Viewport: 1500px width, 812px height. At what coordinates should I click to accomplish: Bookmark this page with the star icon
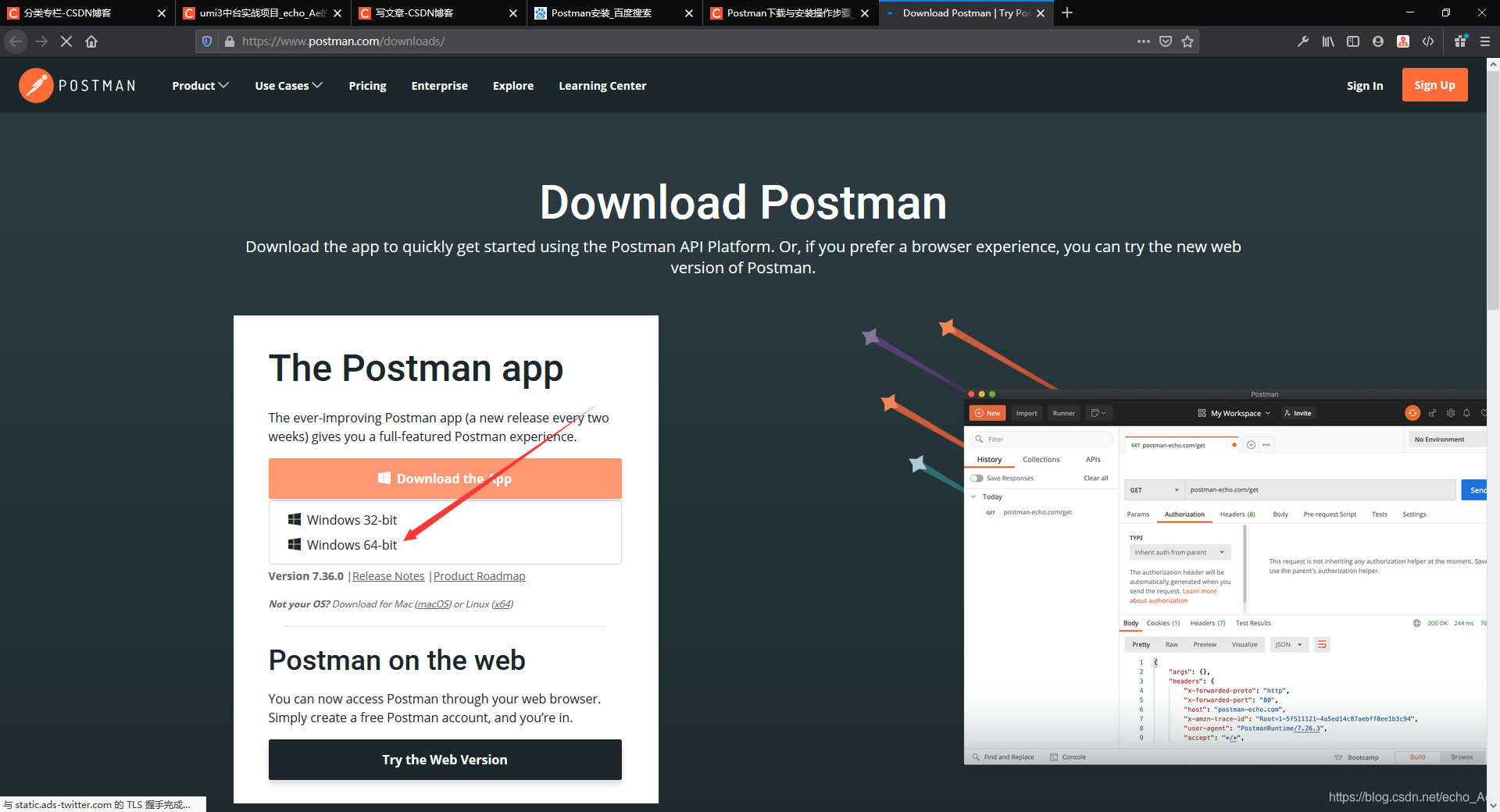(1187, 41)
